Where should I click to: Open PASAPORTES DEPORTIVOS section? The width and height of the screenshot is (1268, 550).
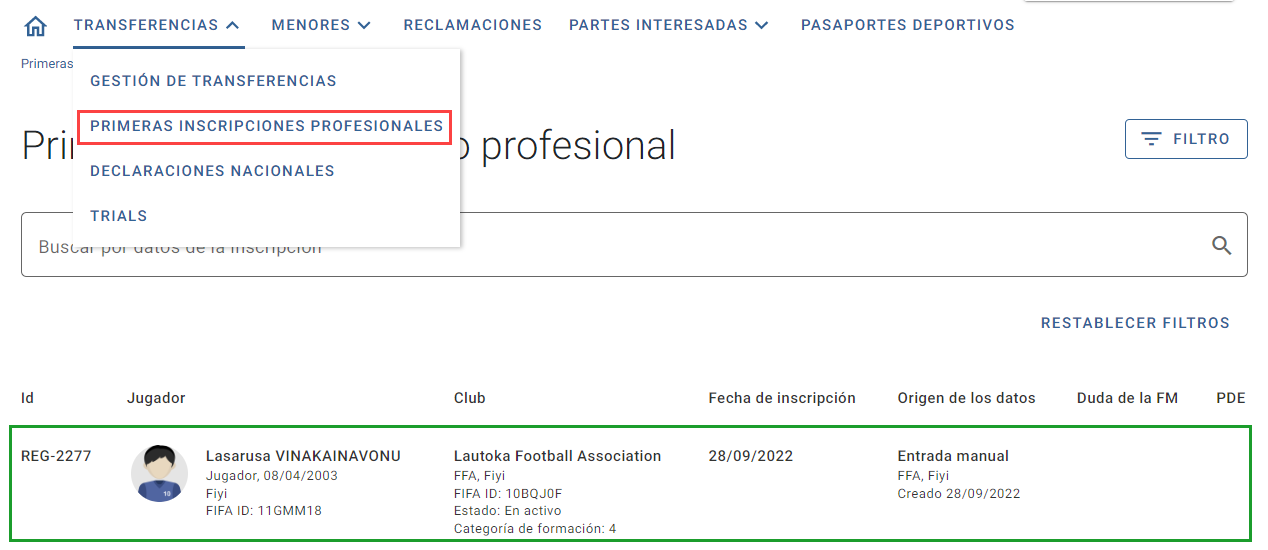coord(908,25)
